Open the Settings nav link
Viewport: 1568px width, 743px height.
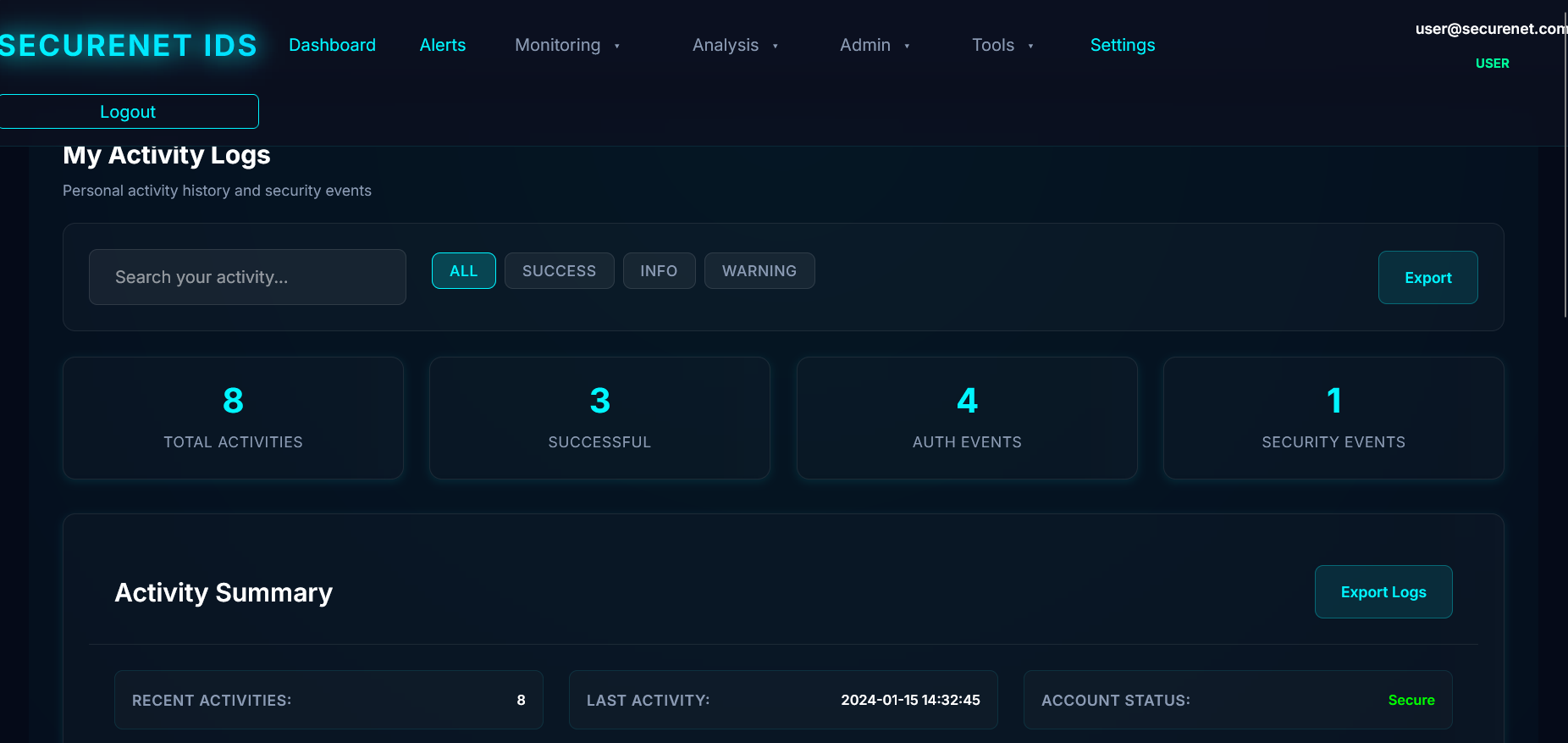point(1123,45)
